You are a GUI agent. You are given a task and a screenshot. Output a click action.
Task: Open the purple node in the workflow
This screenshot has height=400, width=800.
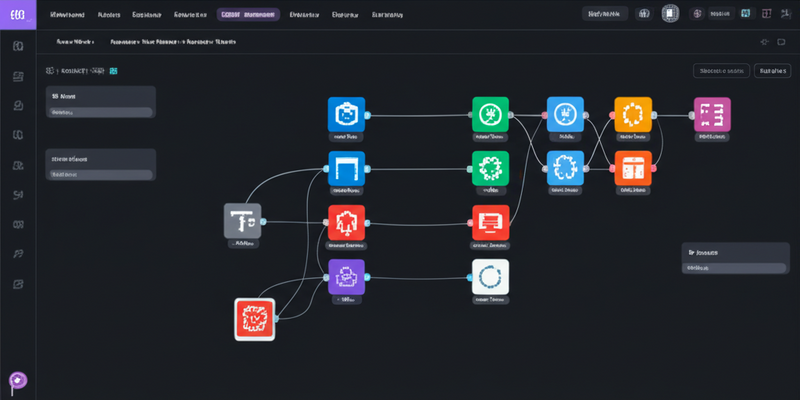(346, 276)
